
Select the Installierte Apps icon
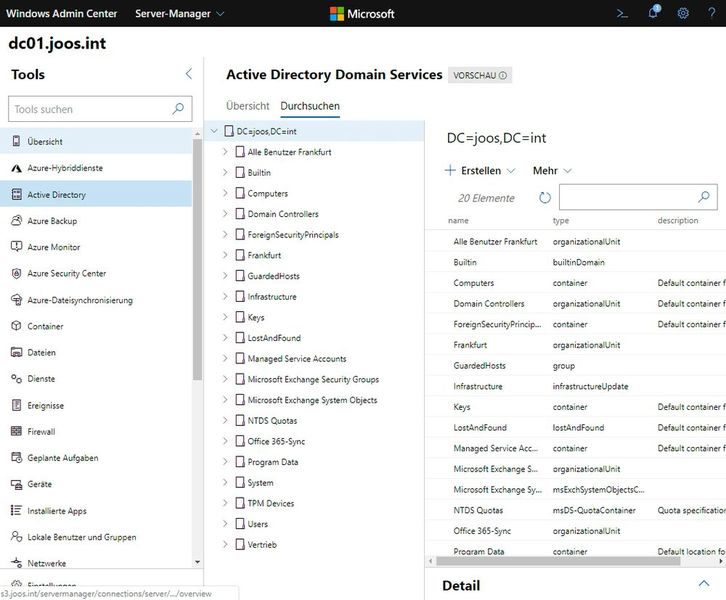click(x=16, y=511)
